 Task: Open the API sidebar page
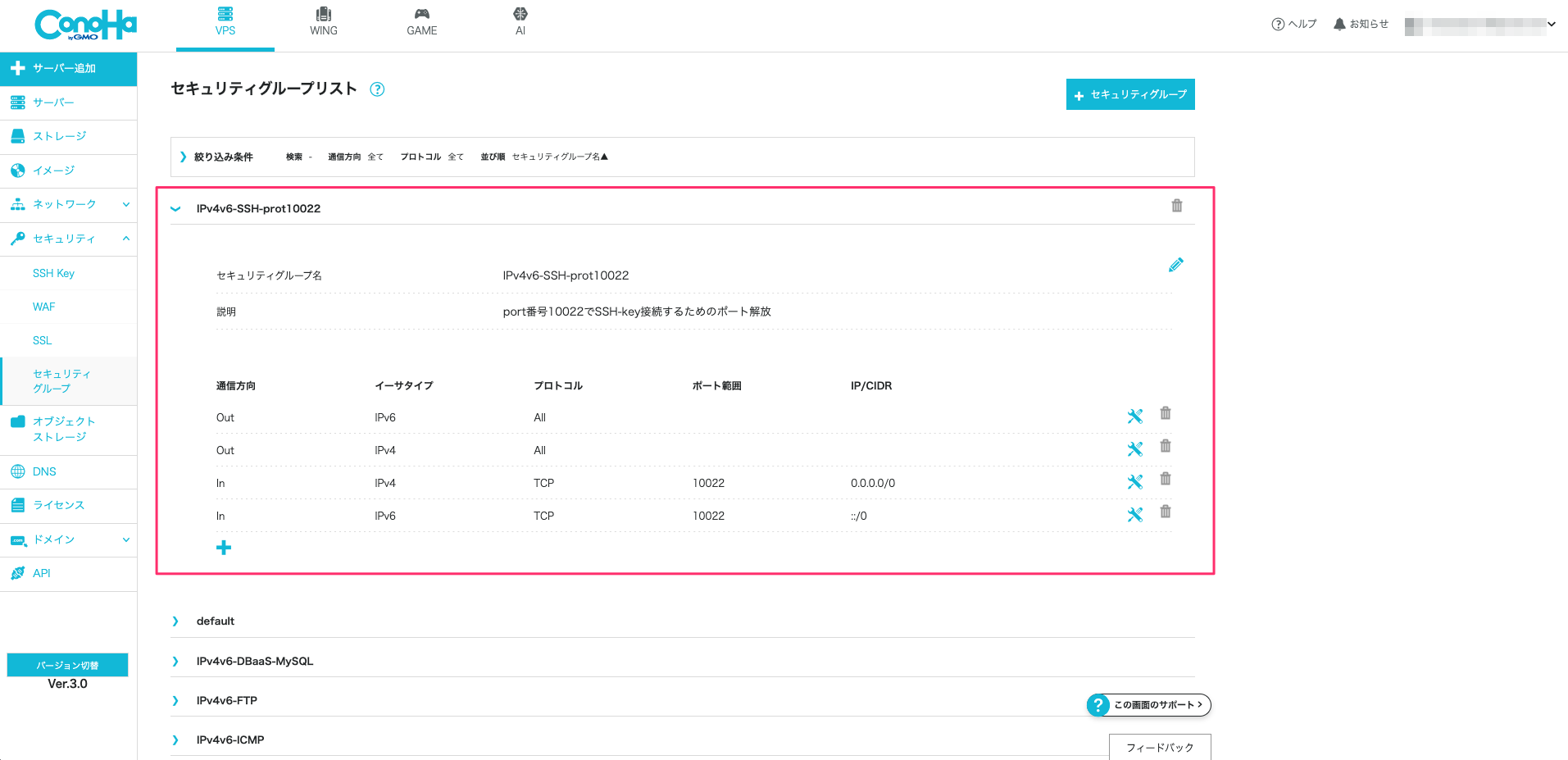(41, 572)
